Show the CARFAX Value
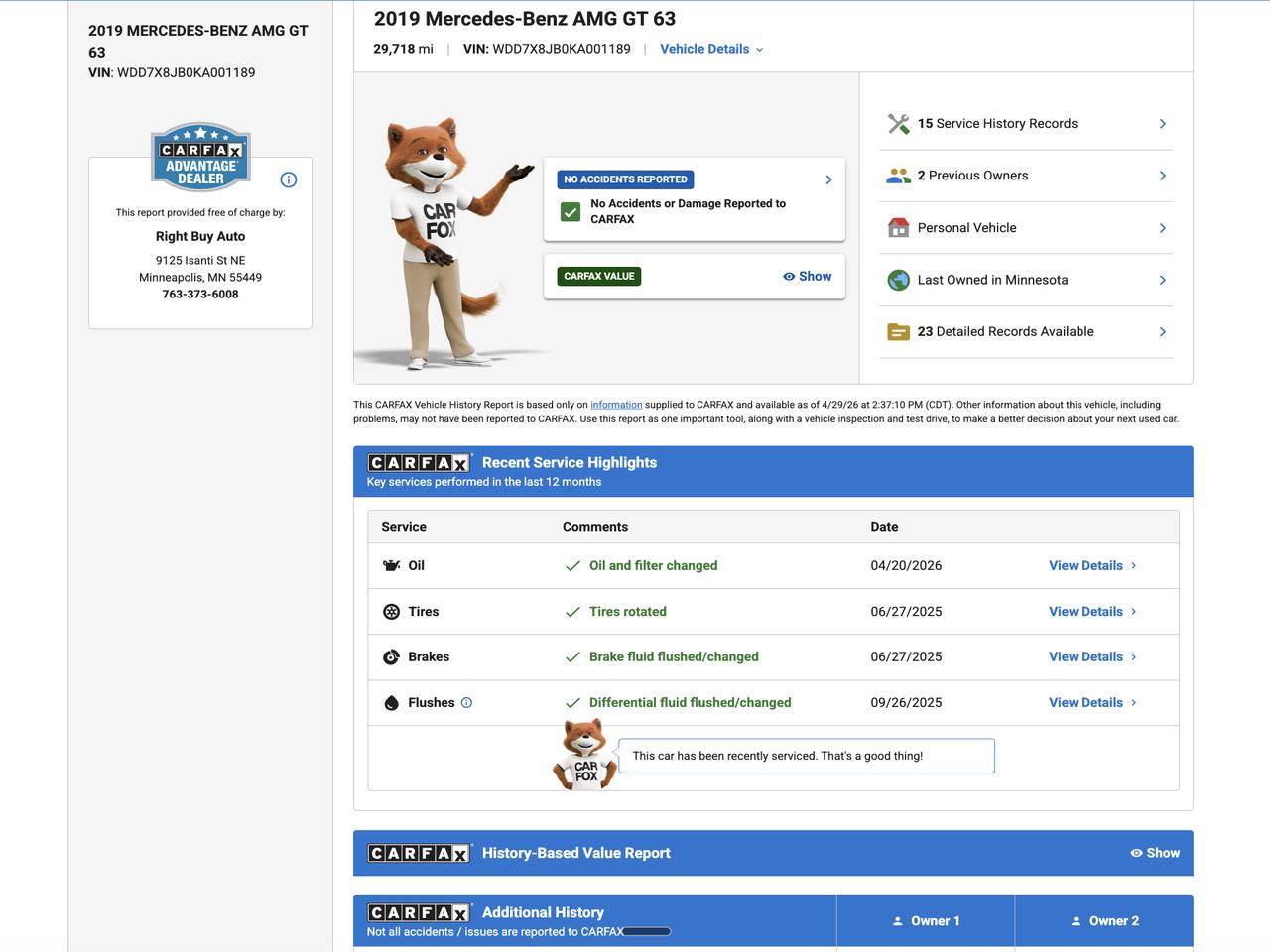 click(807, 277)
